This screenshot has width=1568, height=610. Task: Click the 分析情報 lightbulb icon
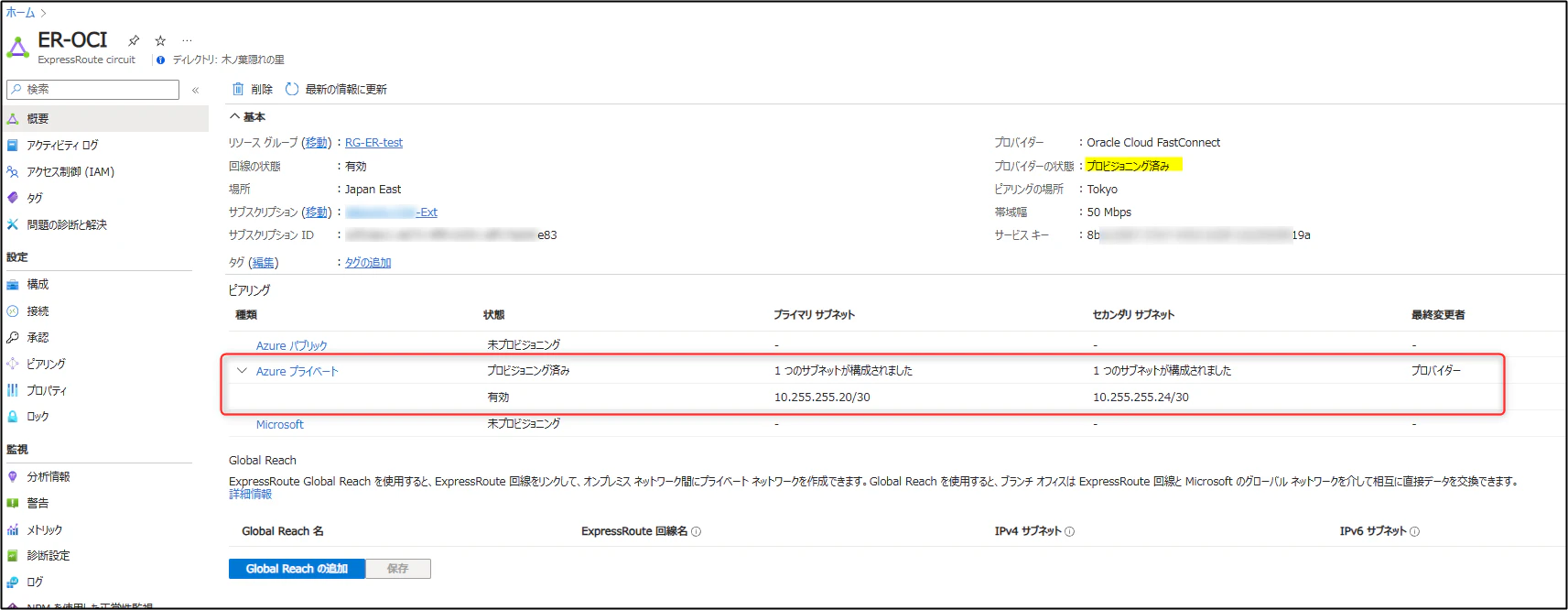coord(13,476)
